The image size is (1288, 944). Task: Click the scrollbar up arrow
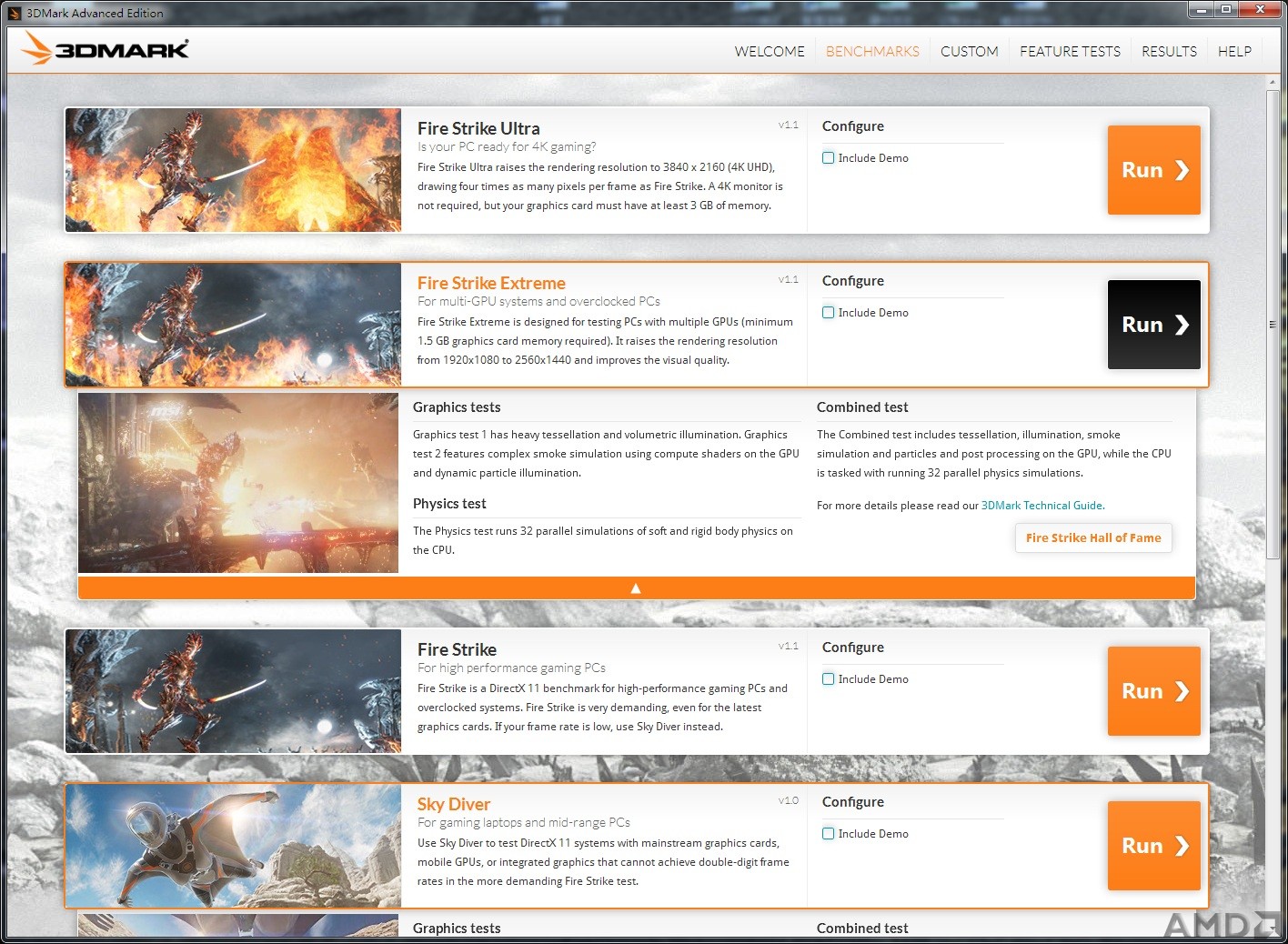1273,83
